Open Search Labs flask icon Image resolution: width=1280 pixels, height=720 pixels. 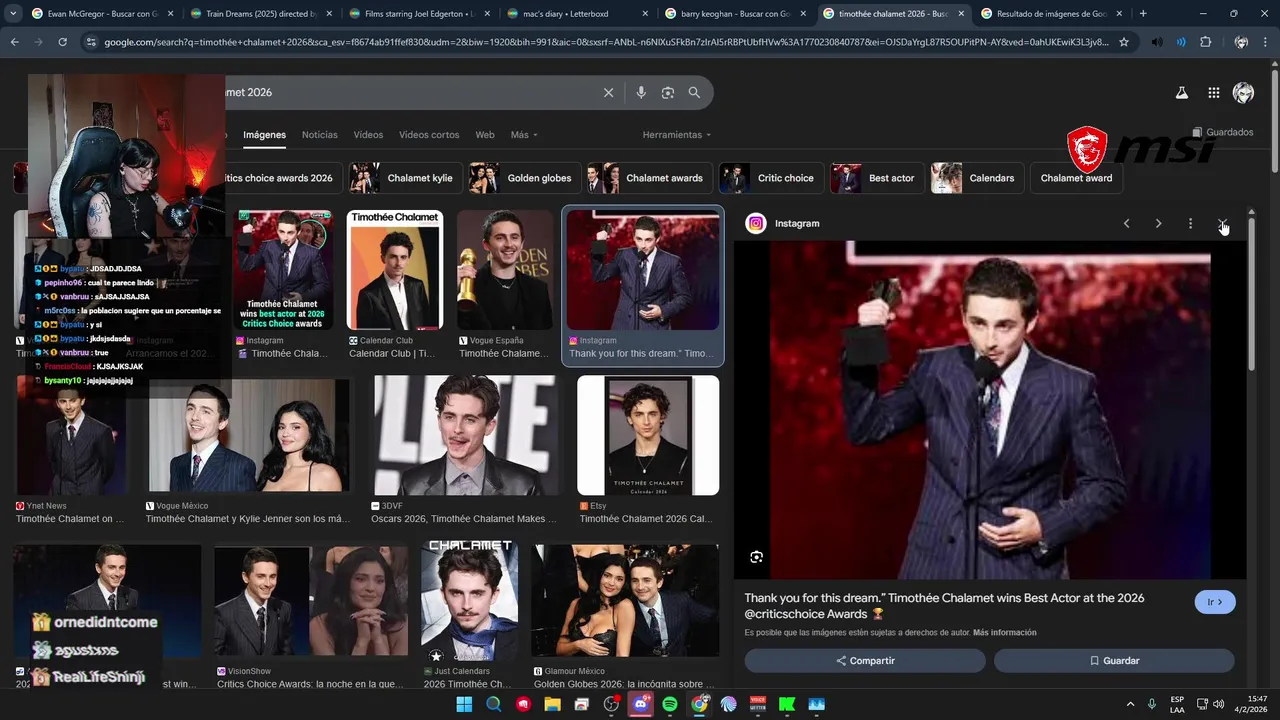(1181, 92)
